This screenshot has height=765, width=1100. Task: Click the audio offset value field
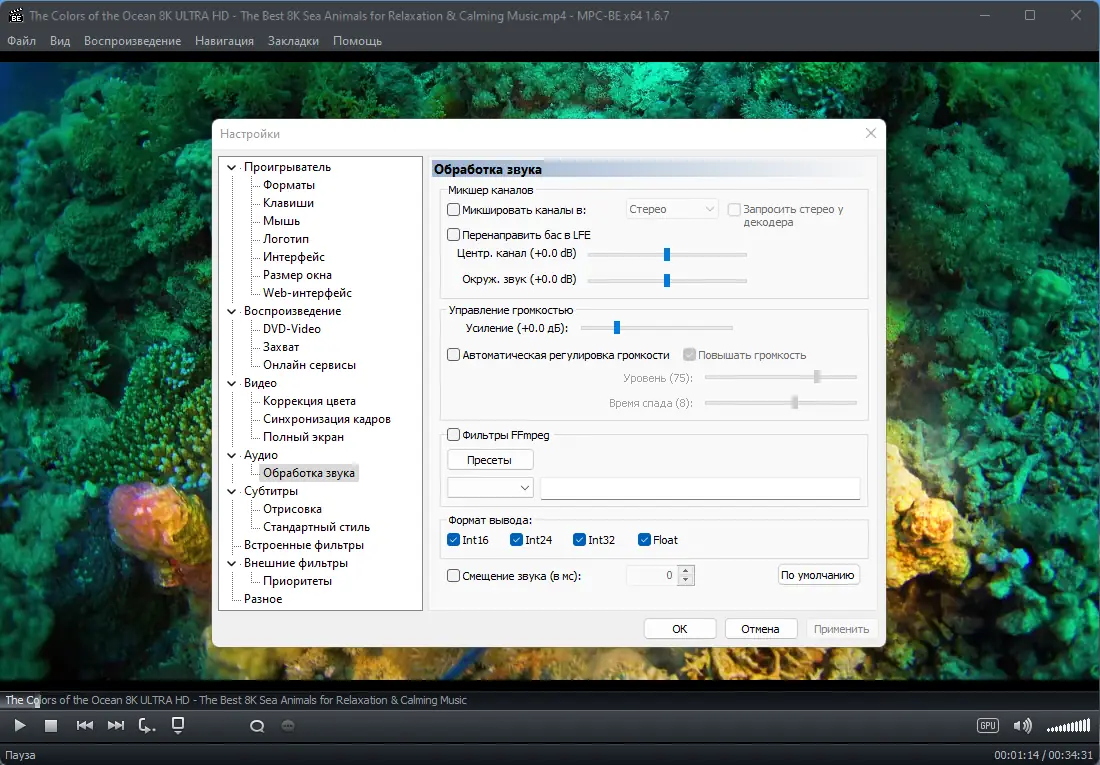(652, 576)
